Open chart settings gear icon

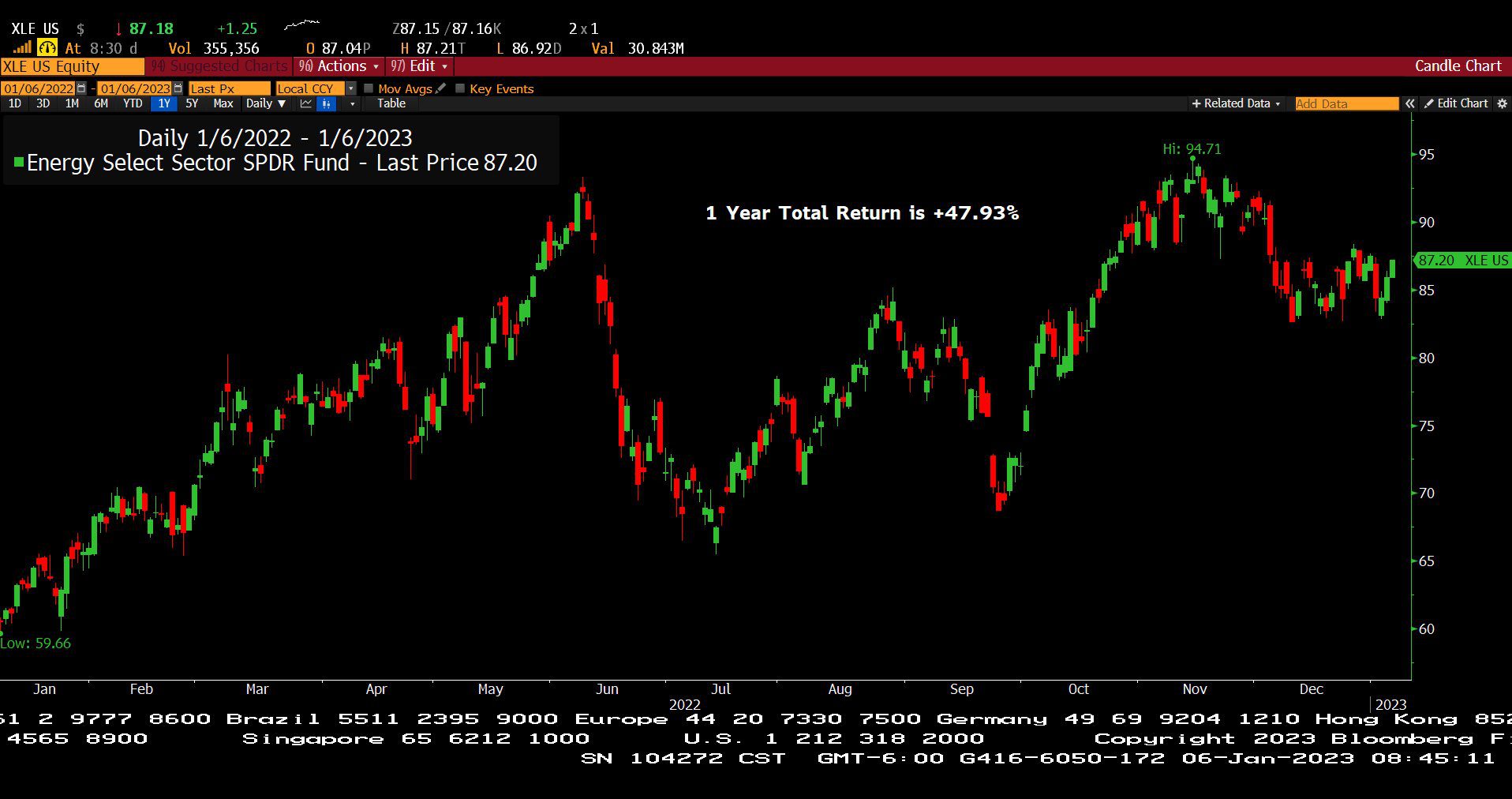pos(1502,103)
